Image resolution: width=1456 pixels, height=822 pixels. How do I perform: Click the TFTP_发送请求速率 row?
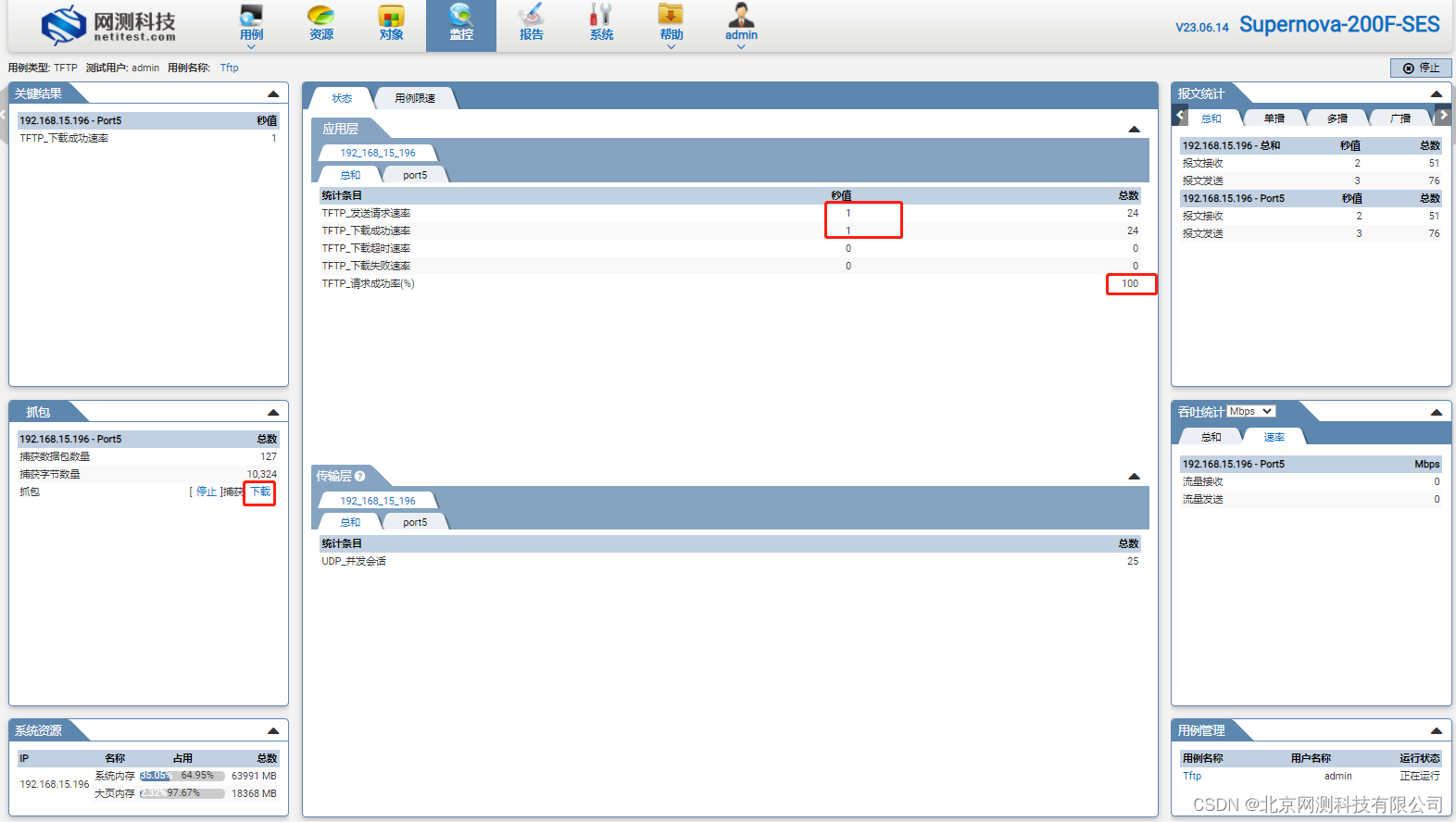(x=730, y=213)
